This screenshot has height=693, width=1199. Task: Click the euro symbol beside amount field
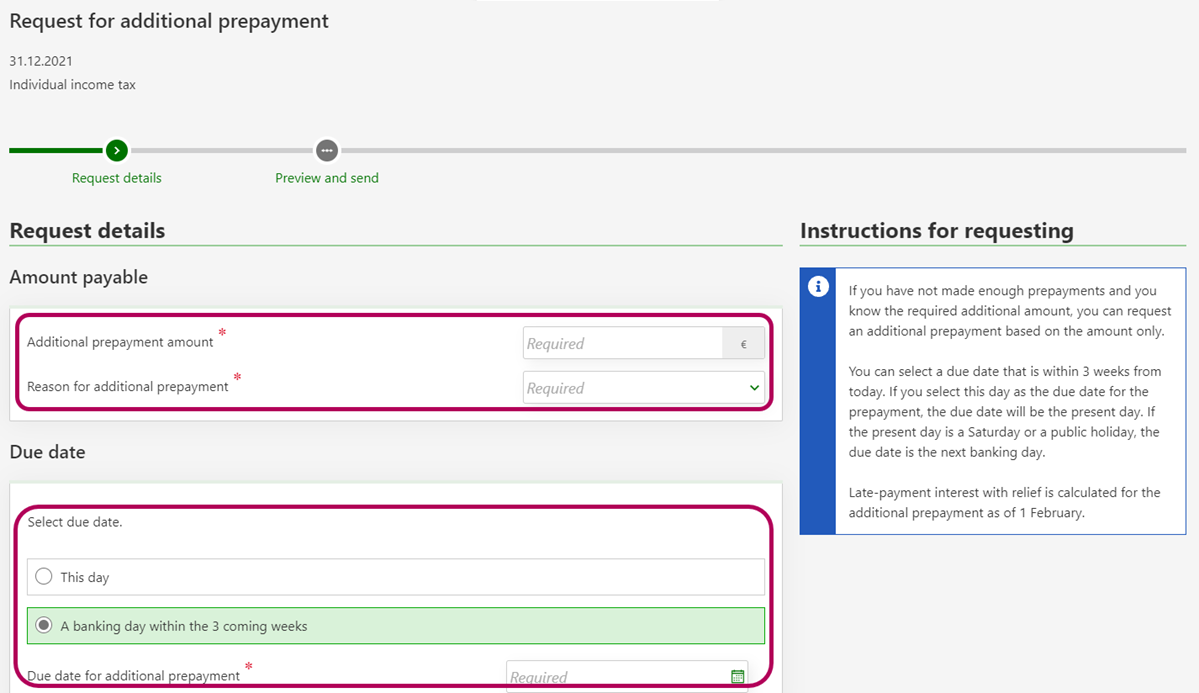(743, 344)
